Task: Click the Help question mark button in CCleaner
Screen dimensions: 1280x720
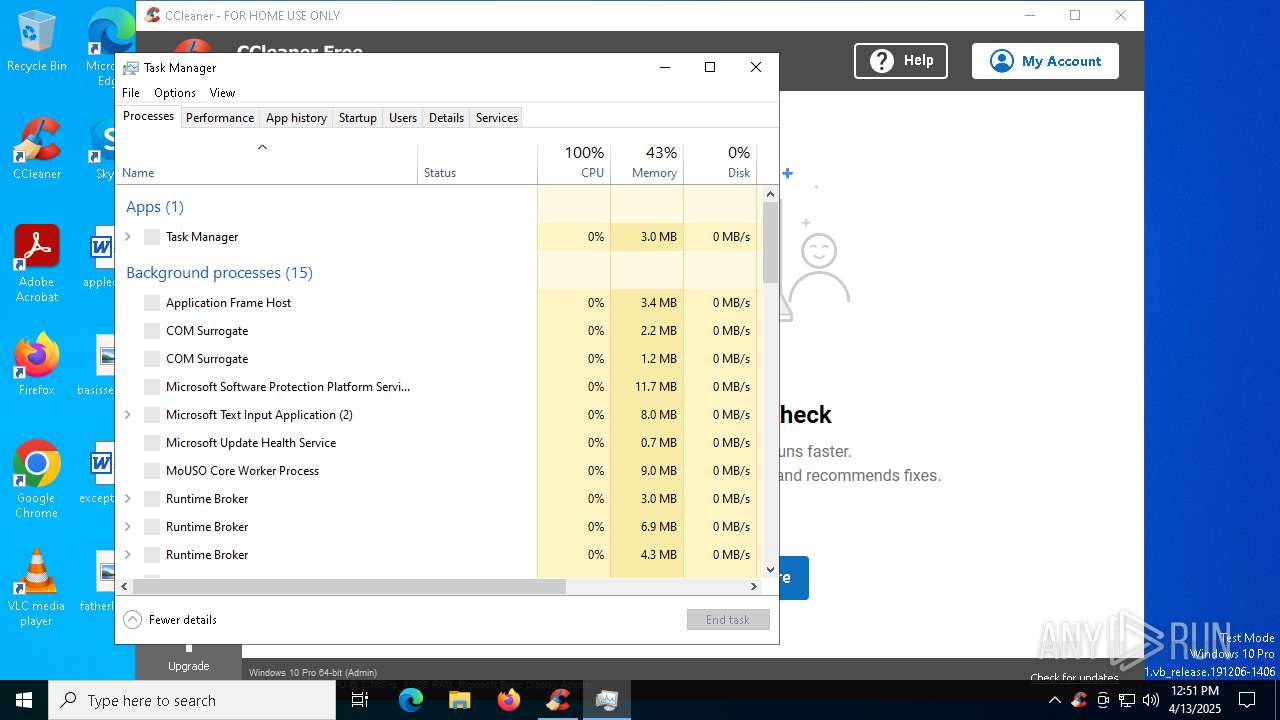Action: pyautogui.click(x=901, y=61)
